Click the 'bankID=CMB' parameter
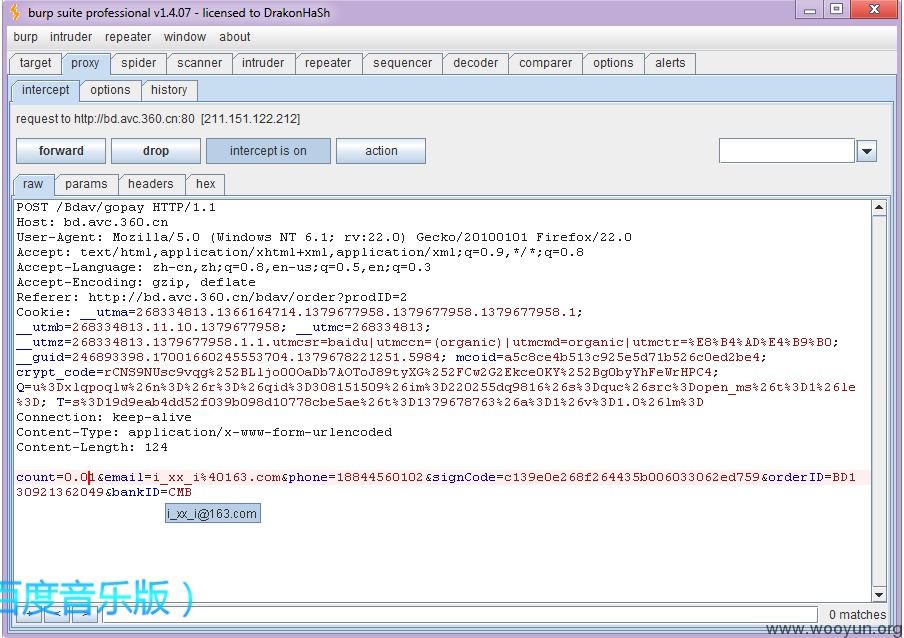This screenshot has height=638, width=904. click(x=152, y=492)
